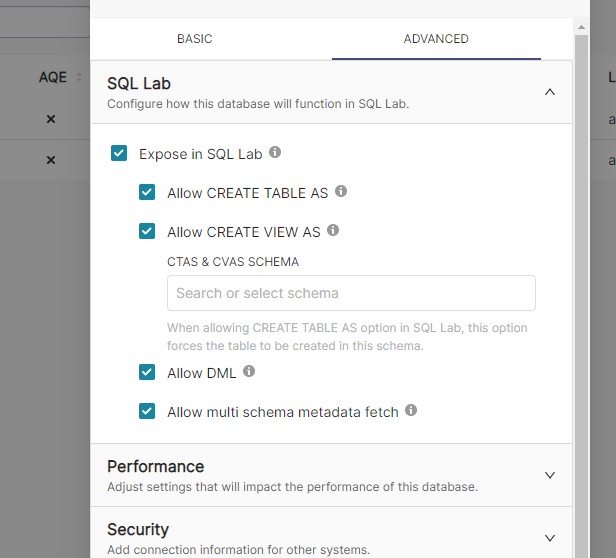Screen dimensions: 616x558
Task: Sort by the AQE column header icon
Action: point(79,77)
